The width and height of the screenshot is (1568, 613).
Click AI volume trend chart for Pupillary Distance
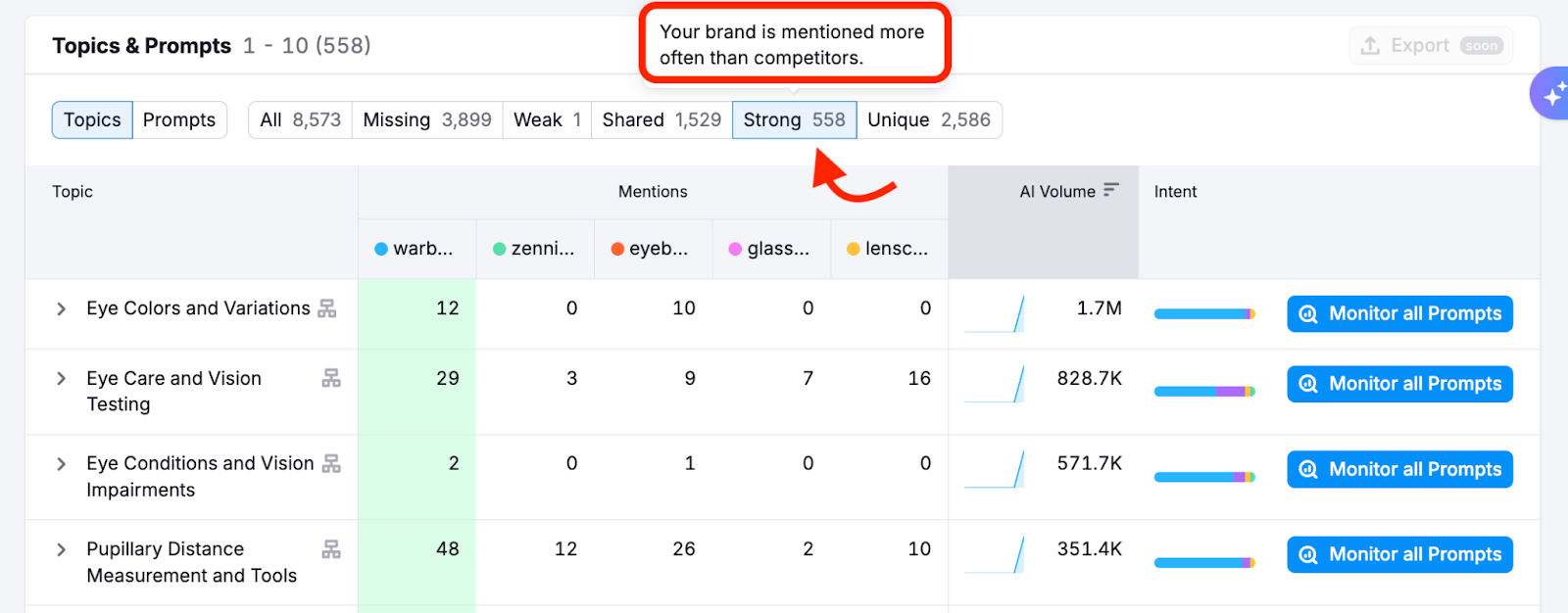(x=995, y=555)
